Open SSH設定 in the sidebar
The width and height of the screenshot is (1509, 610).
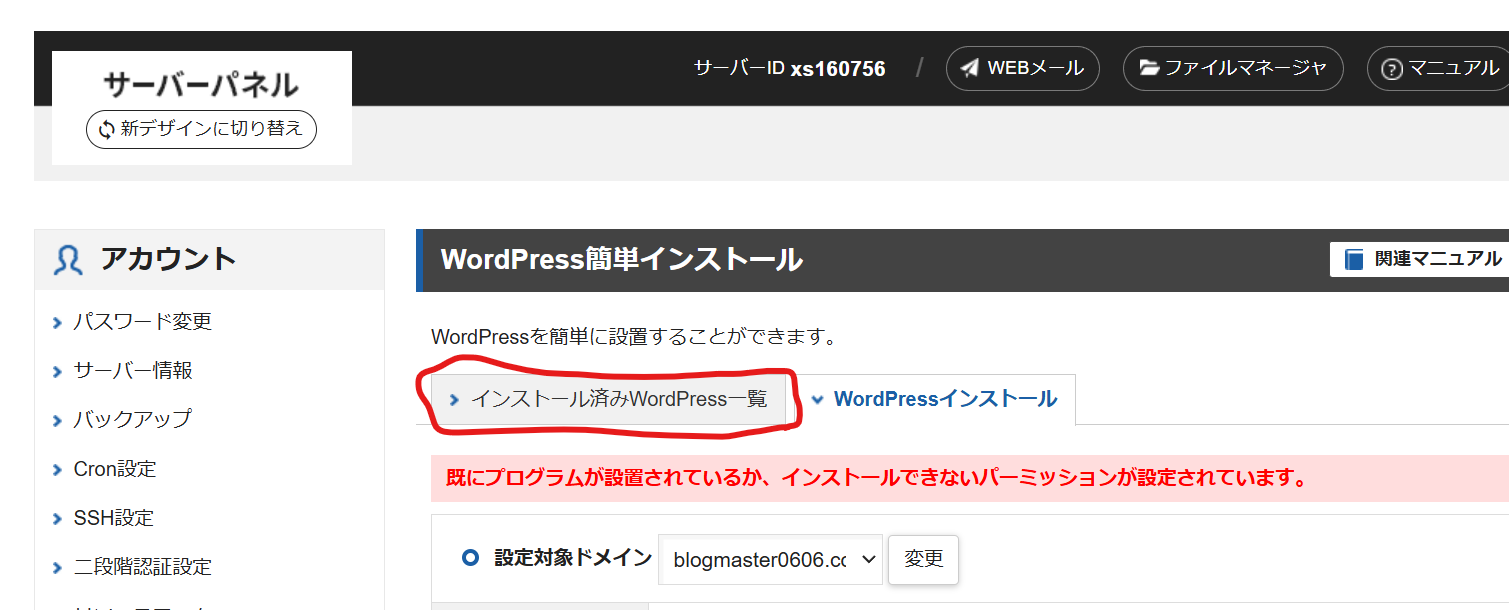point(114,517)
